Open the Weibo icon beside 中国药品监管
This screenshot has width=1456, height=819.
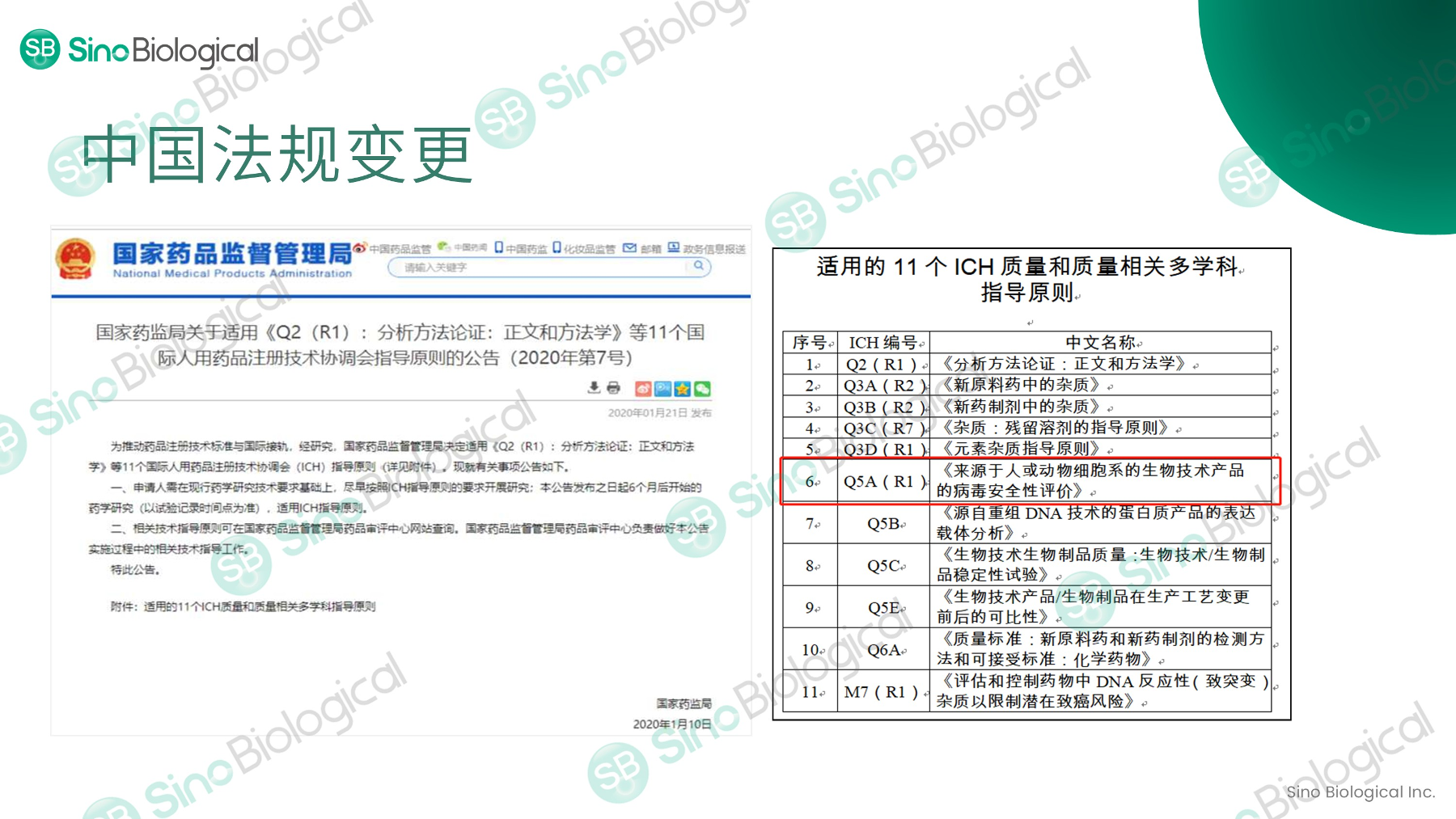click(x=361, y=247)
